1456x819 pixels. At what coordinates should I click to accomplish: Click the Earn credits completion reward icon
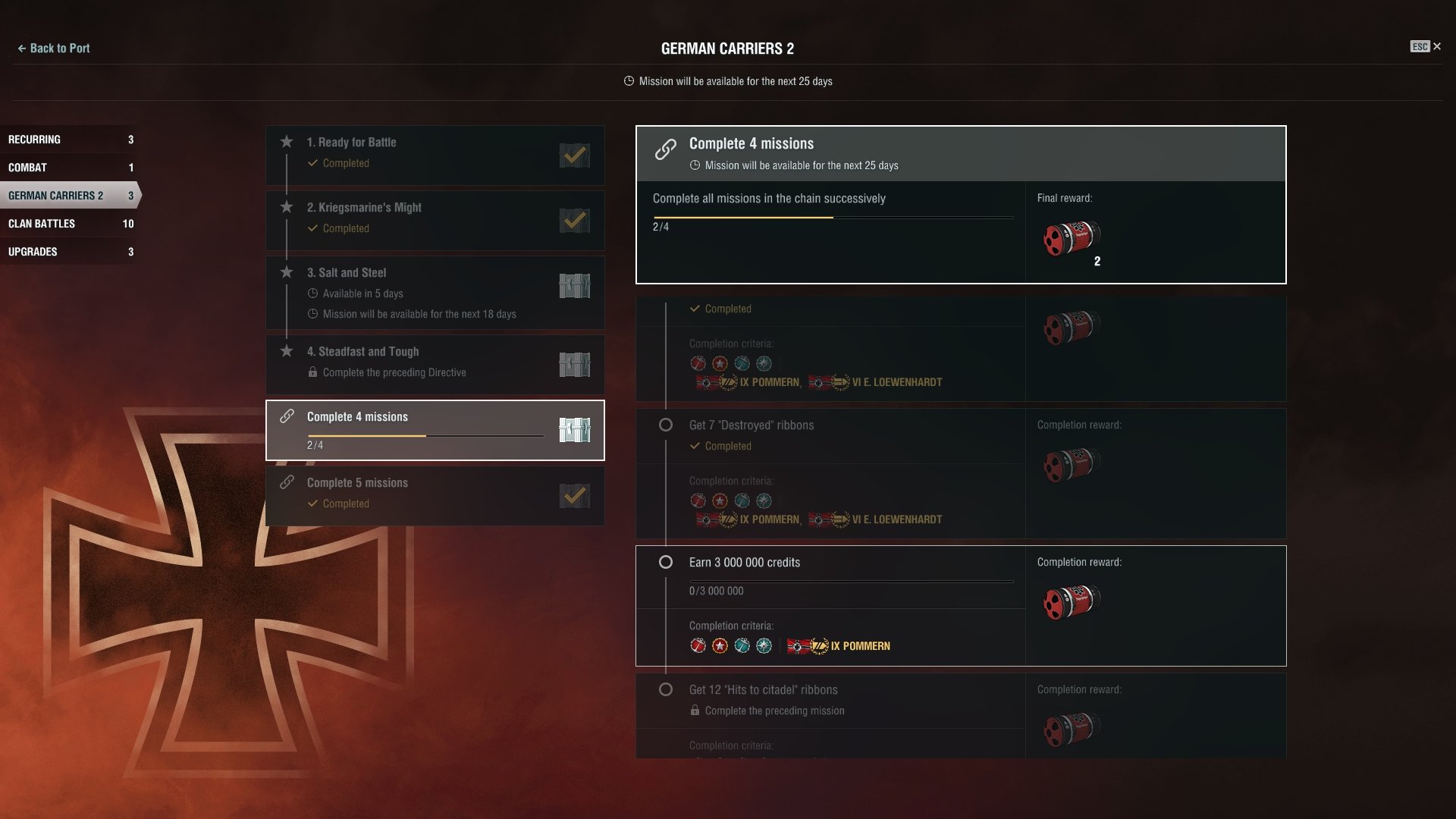(x=1072, y=603)
